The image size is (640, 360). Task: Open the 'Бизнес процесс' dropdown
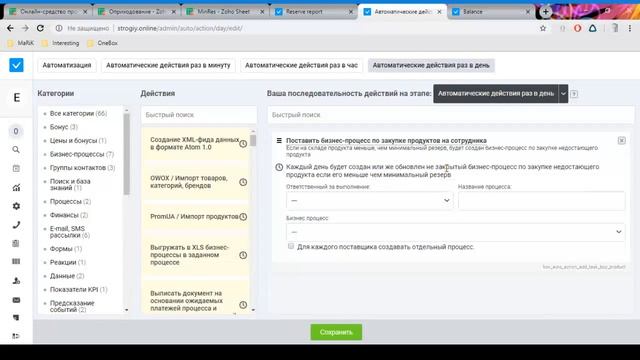(455, 232)
